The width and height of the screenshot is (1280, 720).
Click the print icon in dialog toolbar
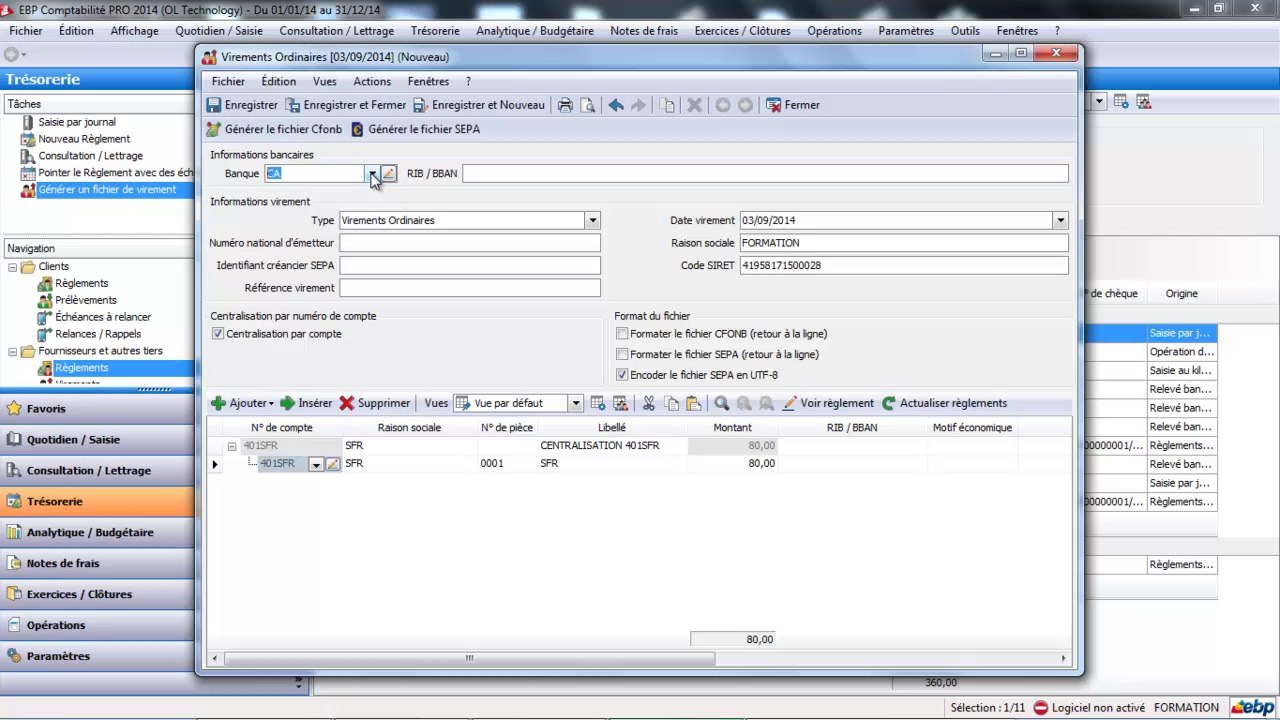[x=565, y=105]
